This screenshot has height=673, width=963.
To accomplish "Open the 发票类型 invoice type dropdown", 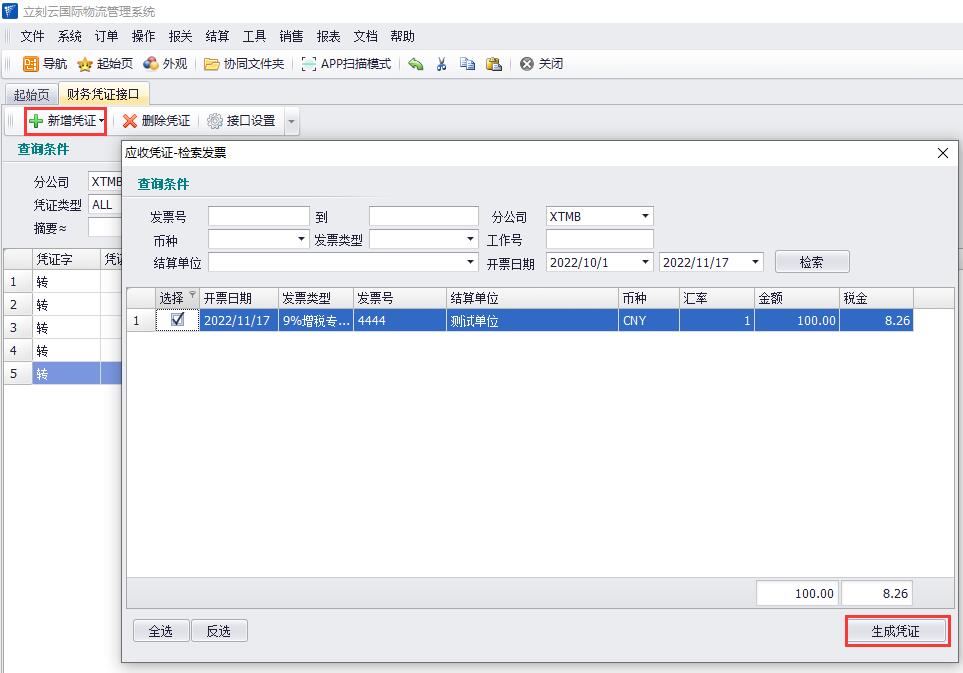I will click(471, 240).
